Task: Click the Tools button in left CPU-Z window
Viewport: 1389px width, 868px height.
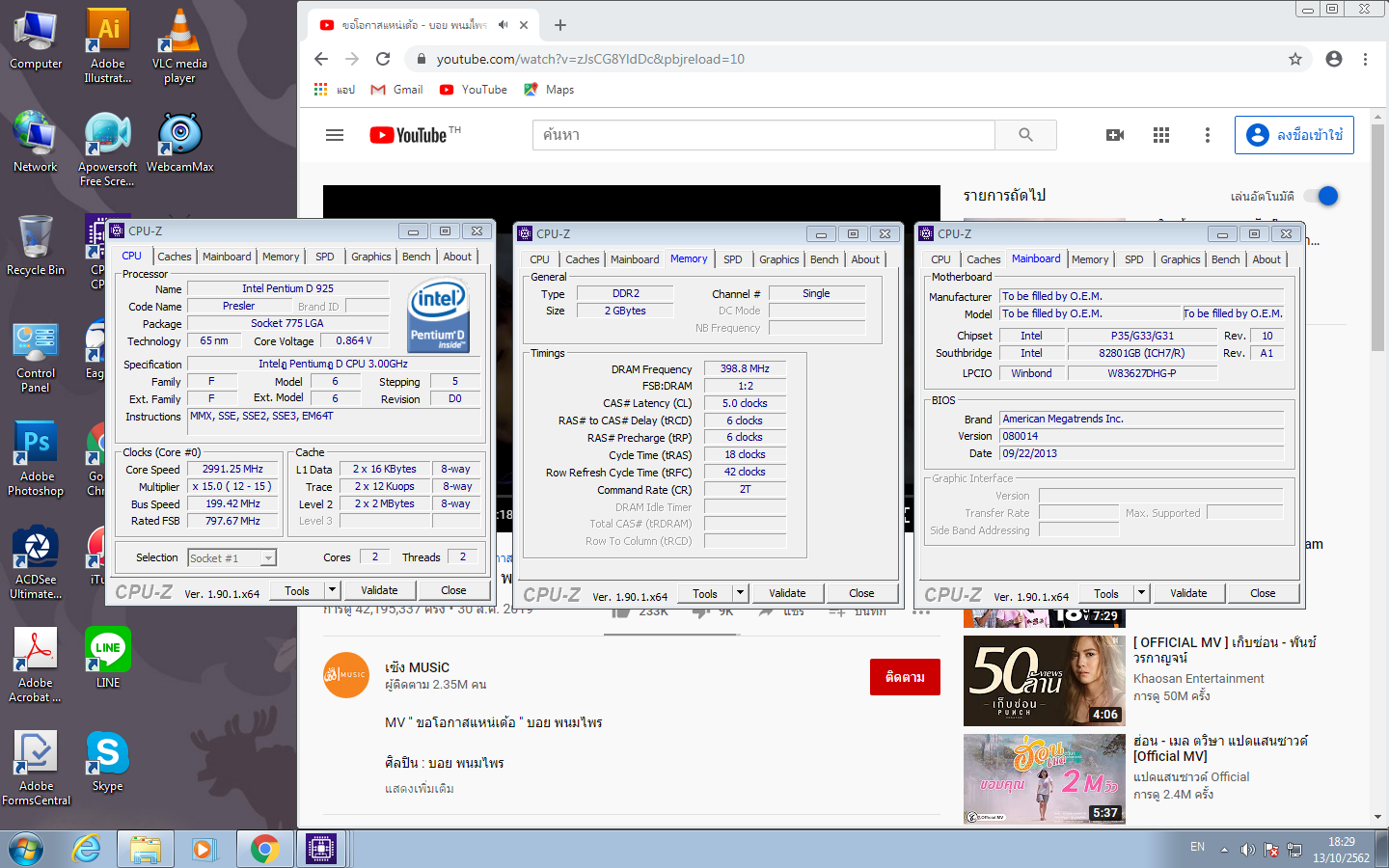Action: point(297,590)
